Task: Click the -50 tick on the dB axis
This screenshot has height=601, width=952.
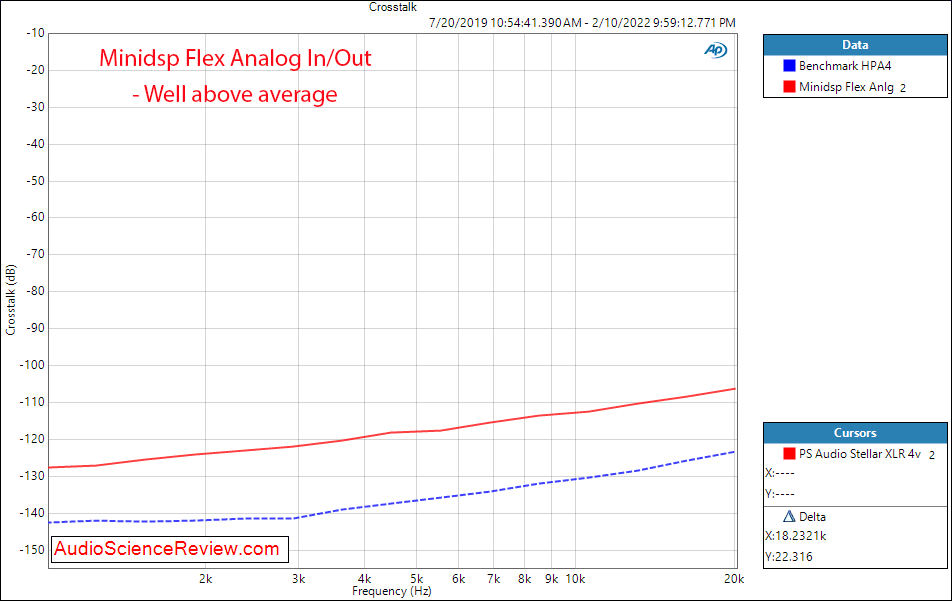Action: point(35,181)
